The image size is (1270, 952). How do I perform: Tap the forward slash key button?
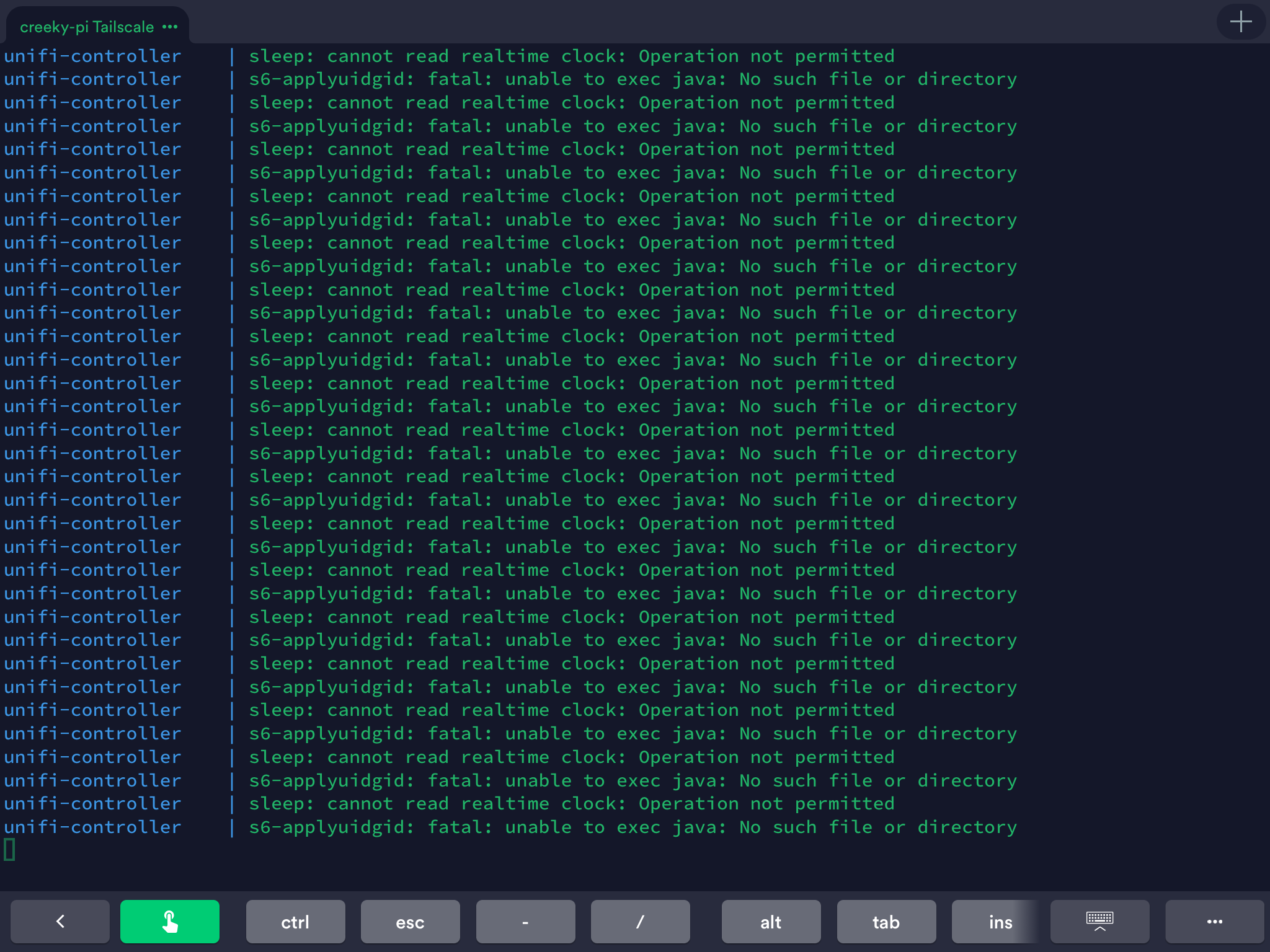point(640,922)
